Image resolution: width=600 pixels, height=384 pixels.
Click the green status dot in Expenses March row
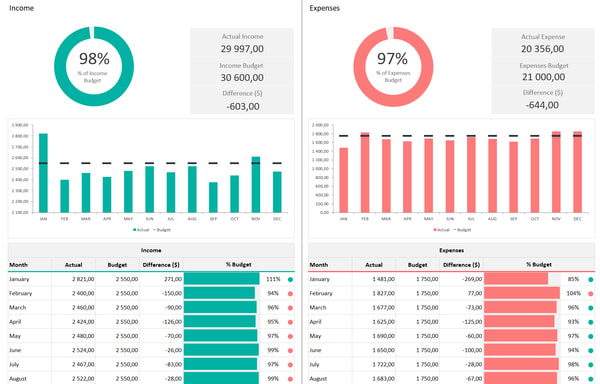point(591,308)
